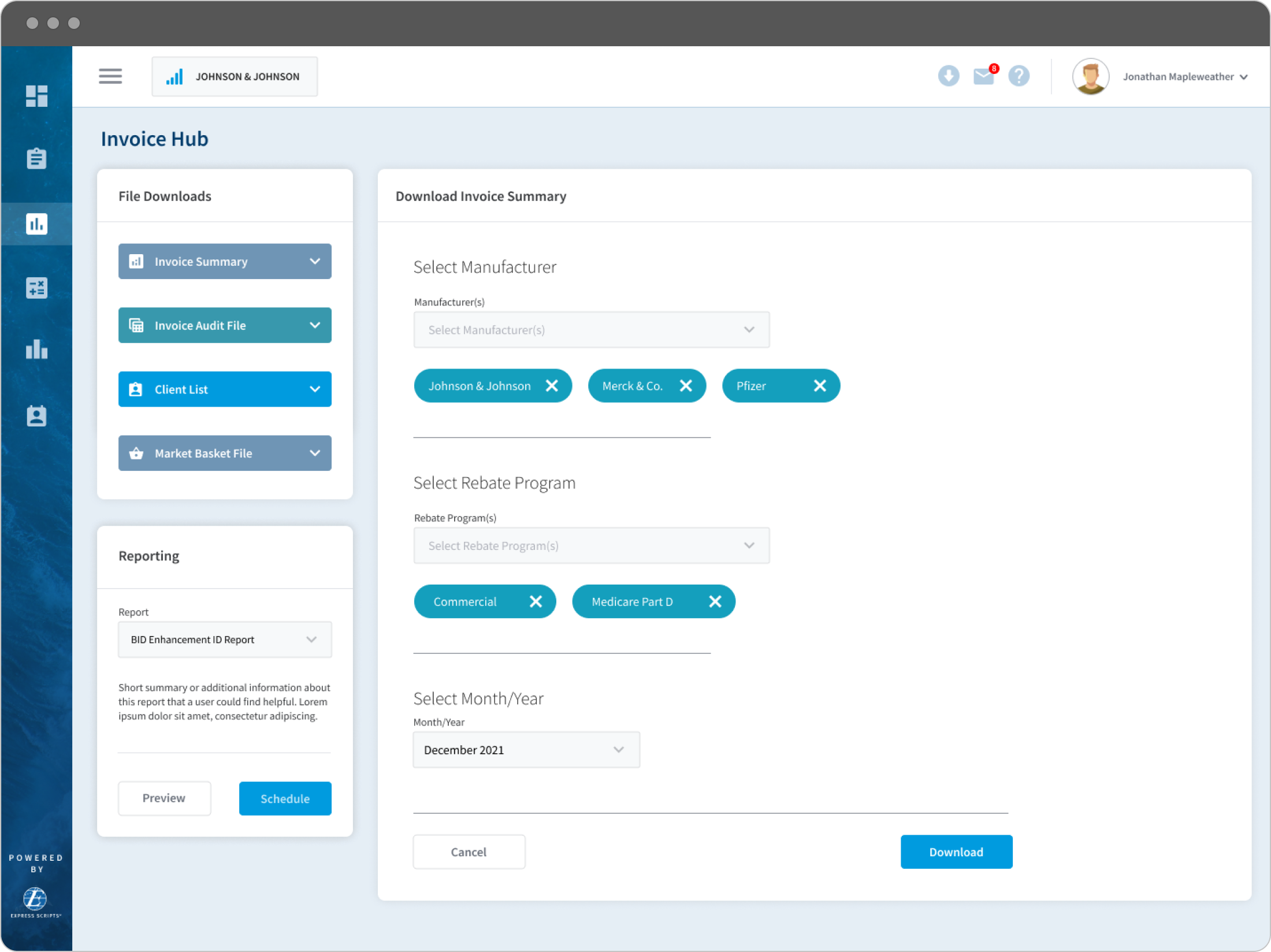1271x952 pixels.
Task: Click the File Downloads panel heading
Action: pyautogui.click(x=165, y=196)
